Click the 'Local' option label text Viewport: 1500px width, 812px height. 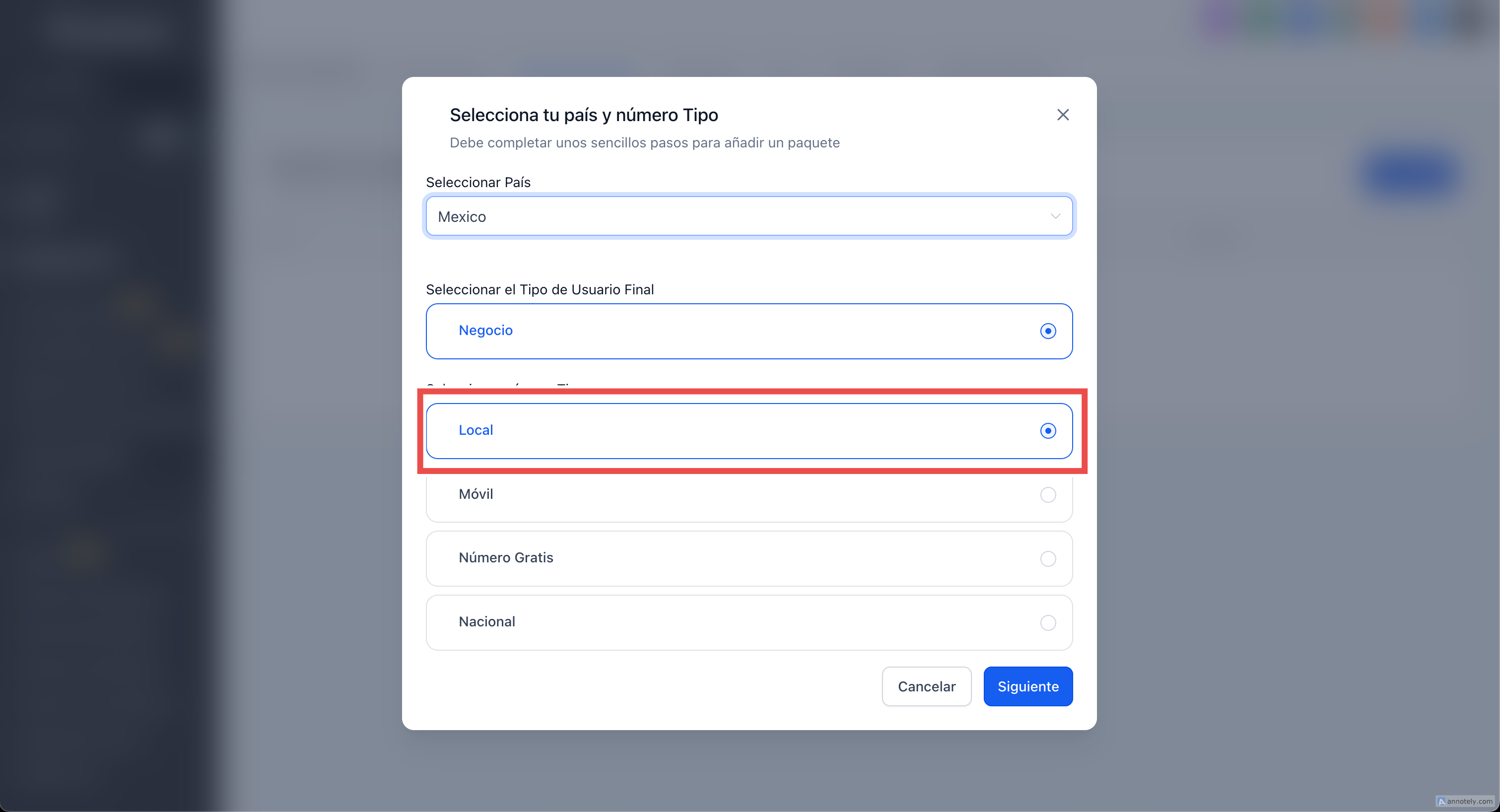[476, 430]
